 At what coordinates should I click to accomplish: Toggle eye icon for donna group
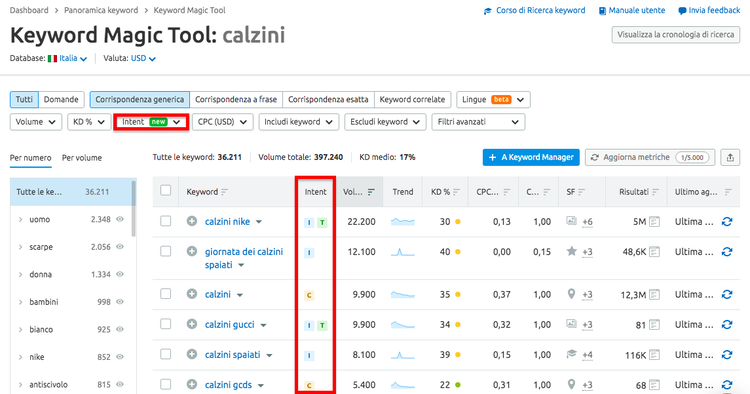point(120,274)
